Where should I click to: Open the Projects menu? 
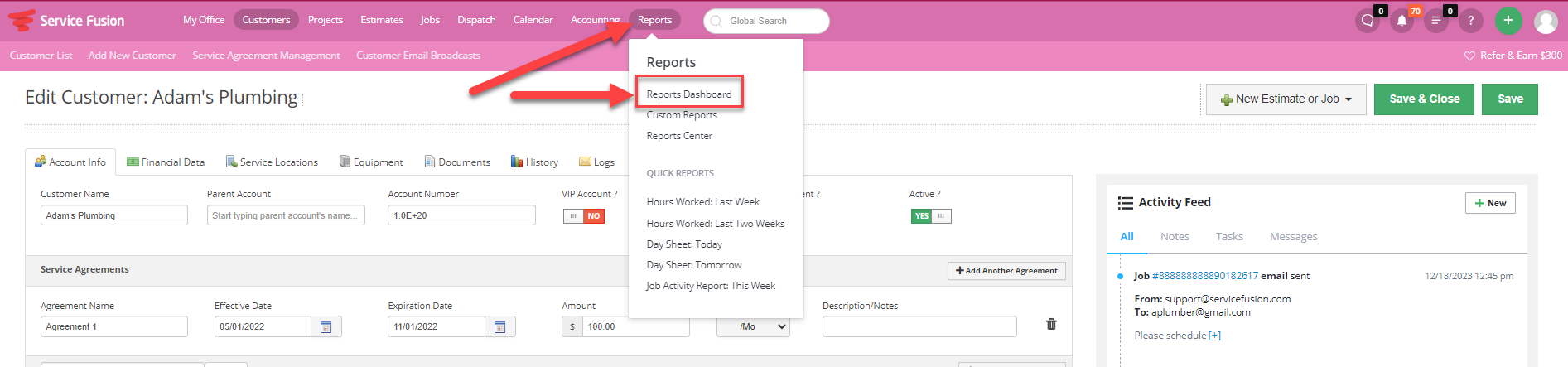click(326, 20)
